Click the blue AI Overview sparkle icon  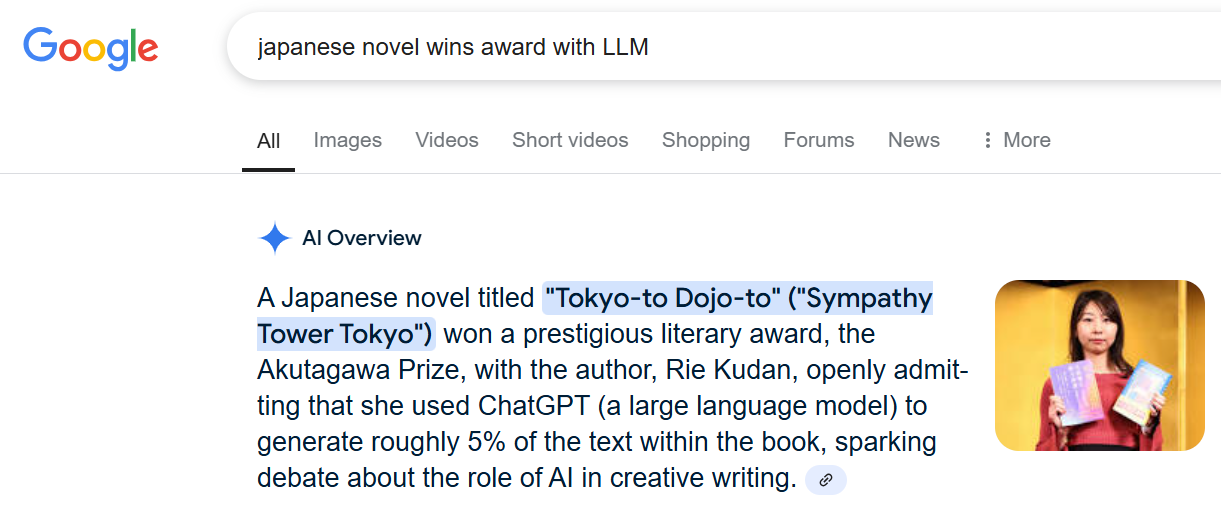(274, 238)
